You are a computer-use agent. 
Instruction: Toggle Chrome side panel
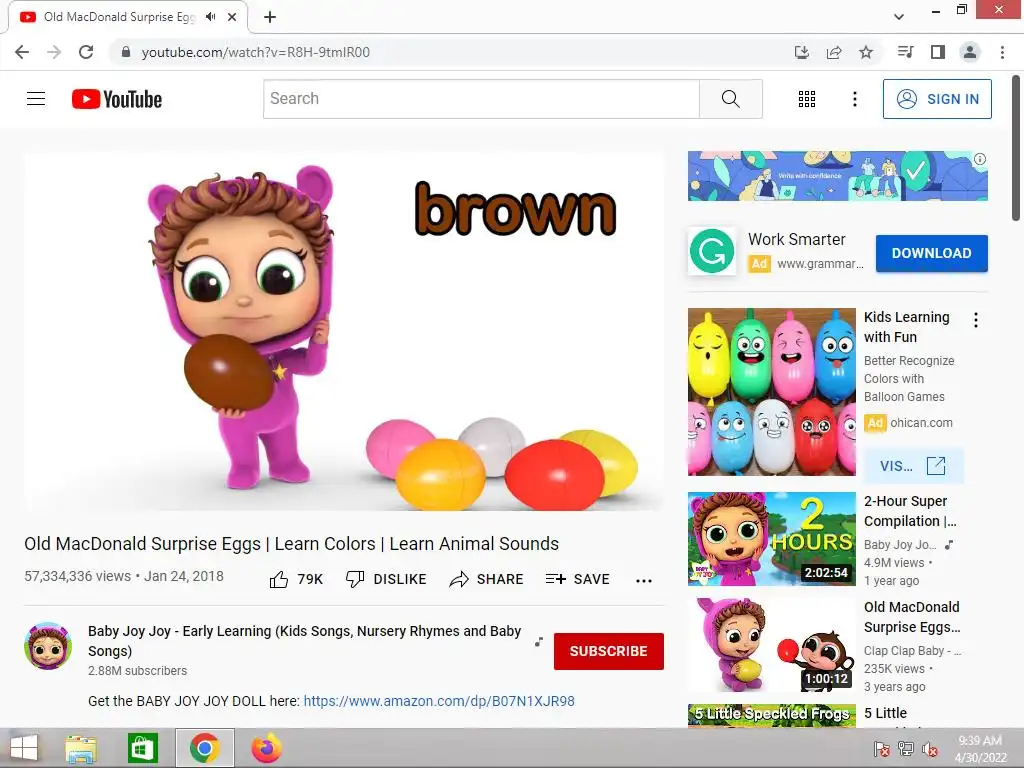(x=938, y=52)
